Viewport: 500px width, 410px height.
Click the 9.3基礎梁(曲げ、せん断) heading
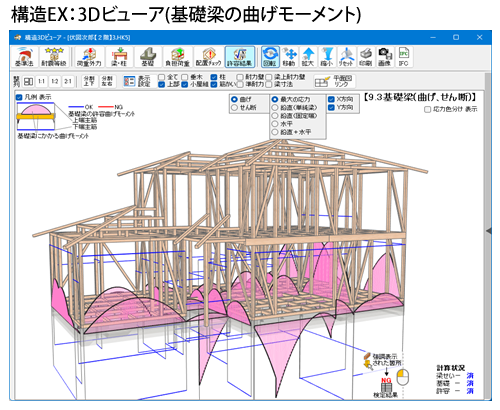tap(420, 97)
